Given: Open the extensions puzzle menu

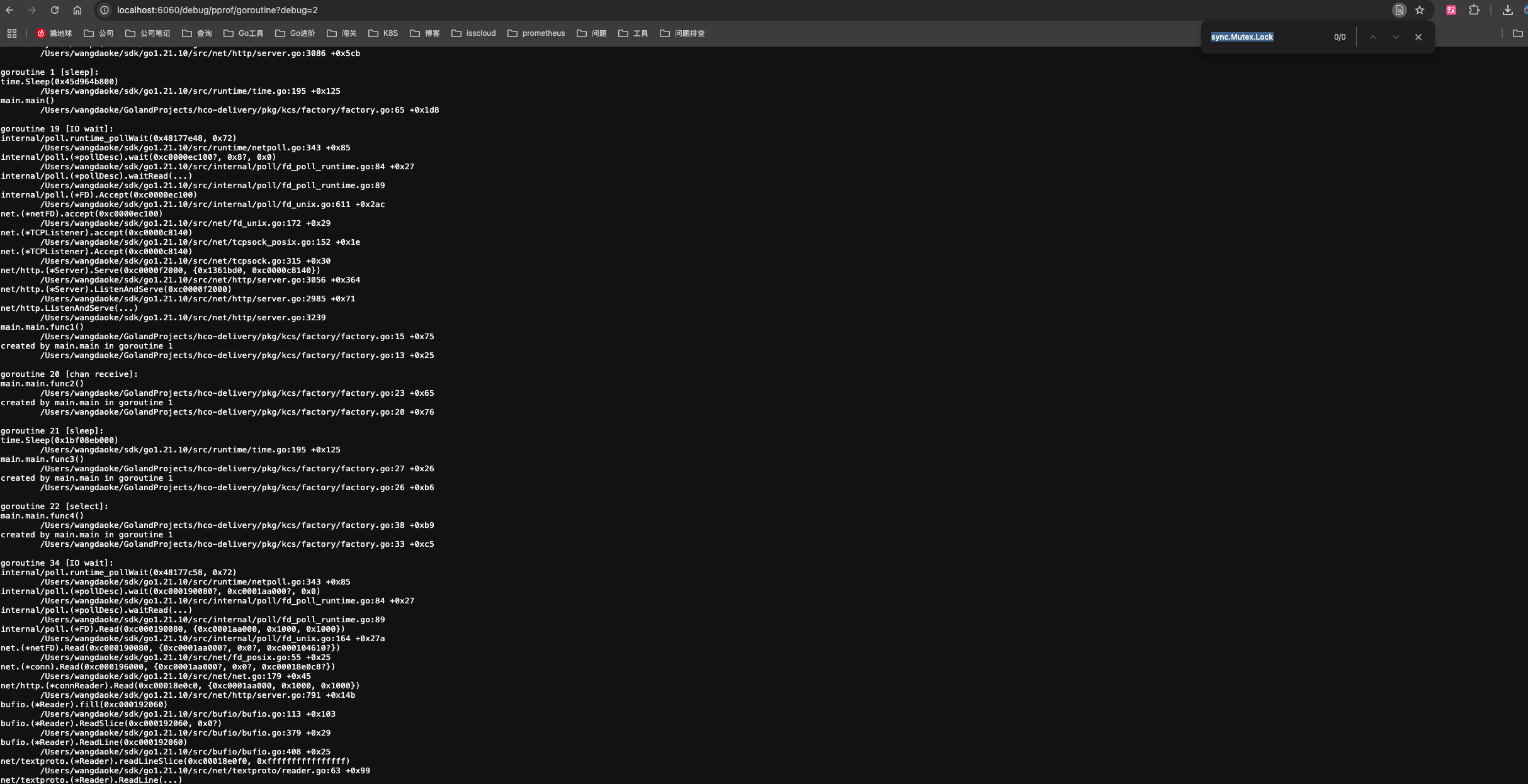Looking at the screenshot, I should pos(1474,10).
